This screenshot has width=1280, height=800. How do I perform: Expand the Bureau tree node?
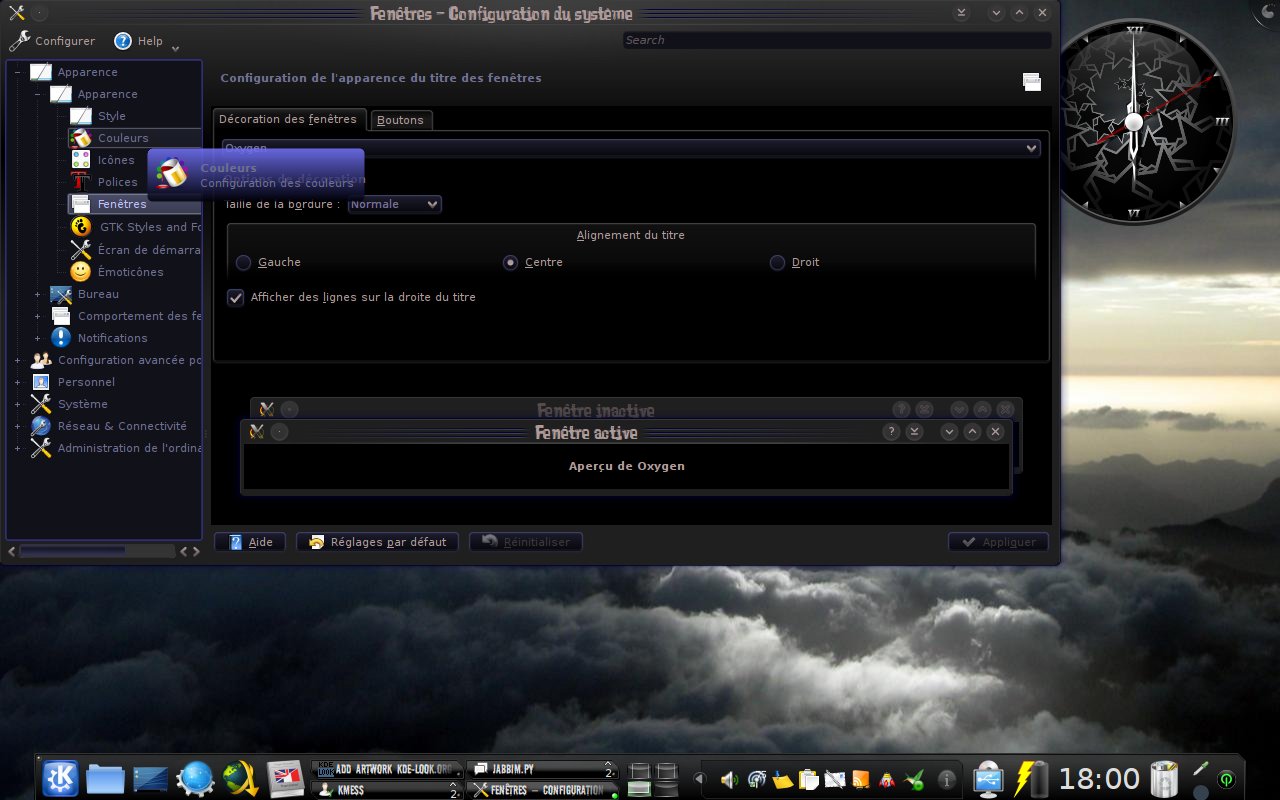point(37,294)
